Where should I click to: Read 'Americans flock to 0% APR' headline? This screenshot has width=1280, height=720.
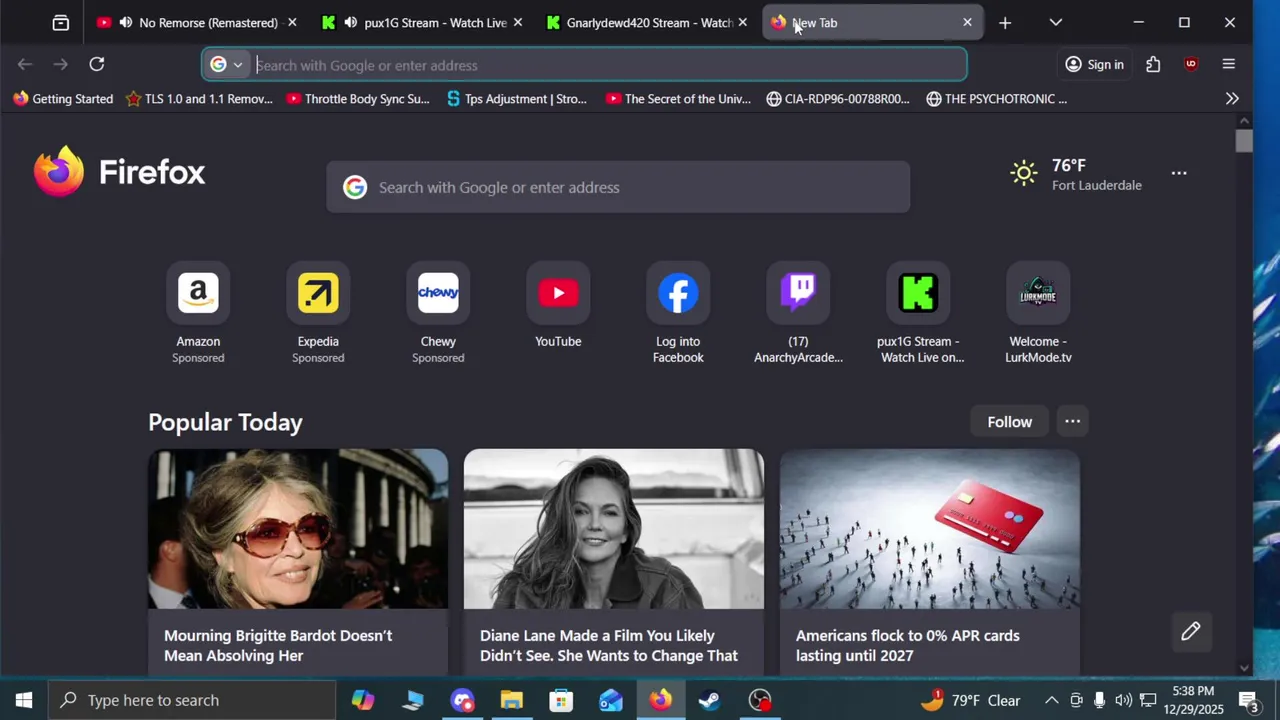908,645
